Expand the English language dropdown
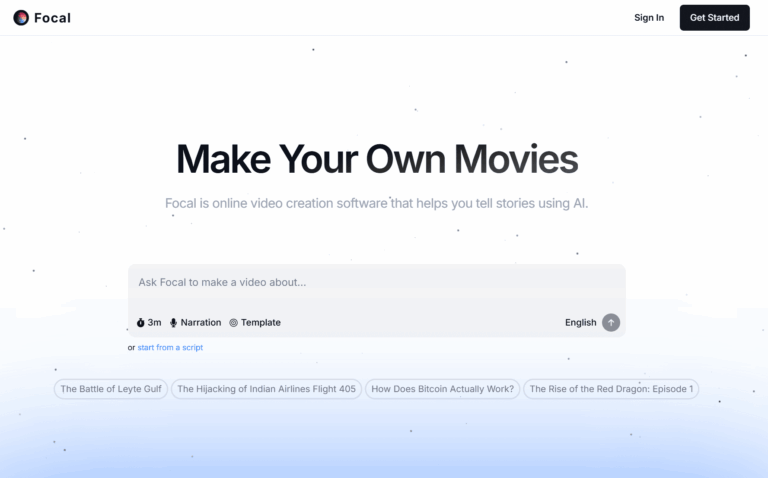Viewport: 768px width, 478px height. (580, 323)
